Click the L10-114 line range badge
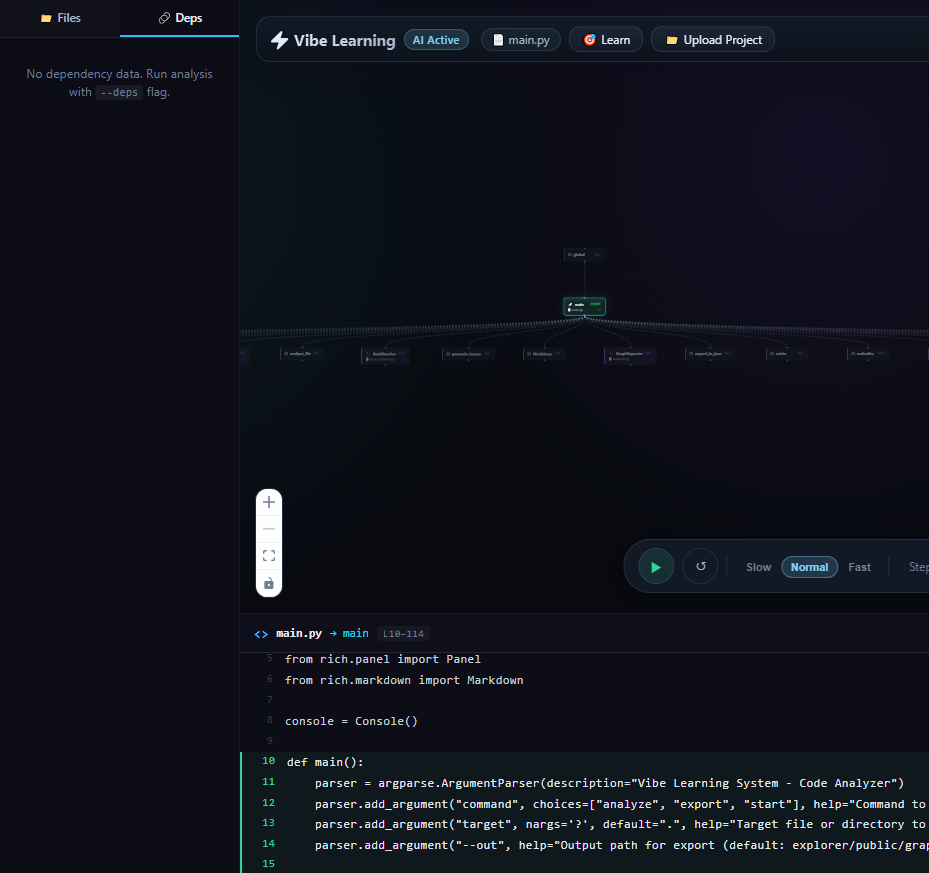Screen dimensions: 929x873 click(x=403, y=634)
